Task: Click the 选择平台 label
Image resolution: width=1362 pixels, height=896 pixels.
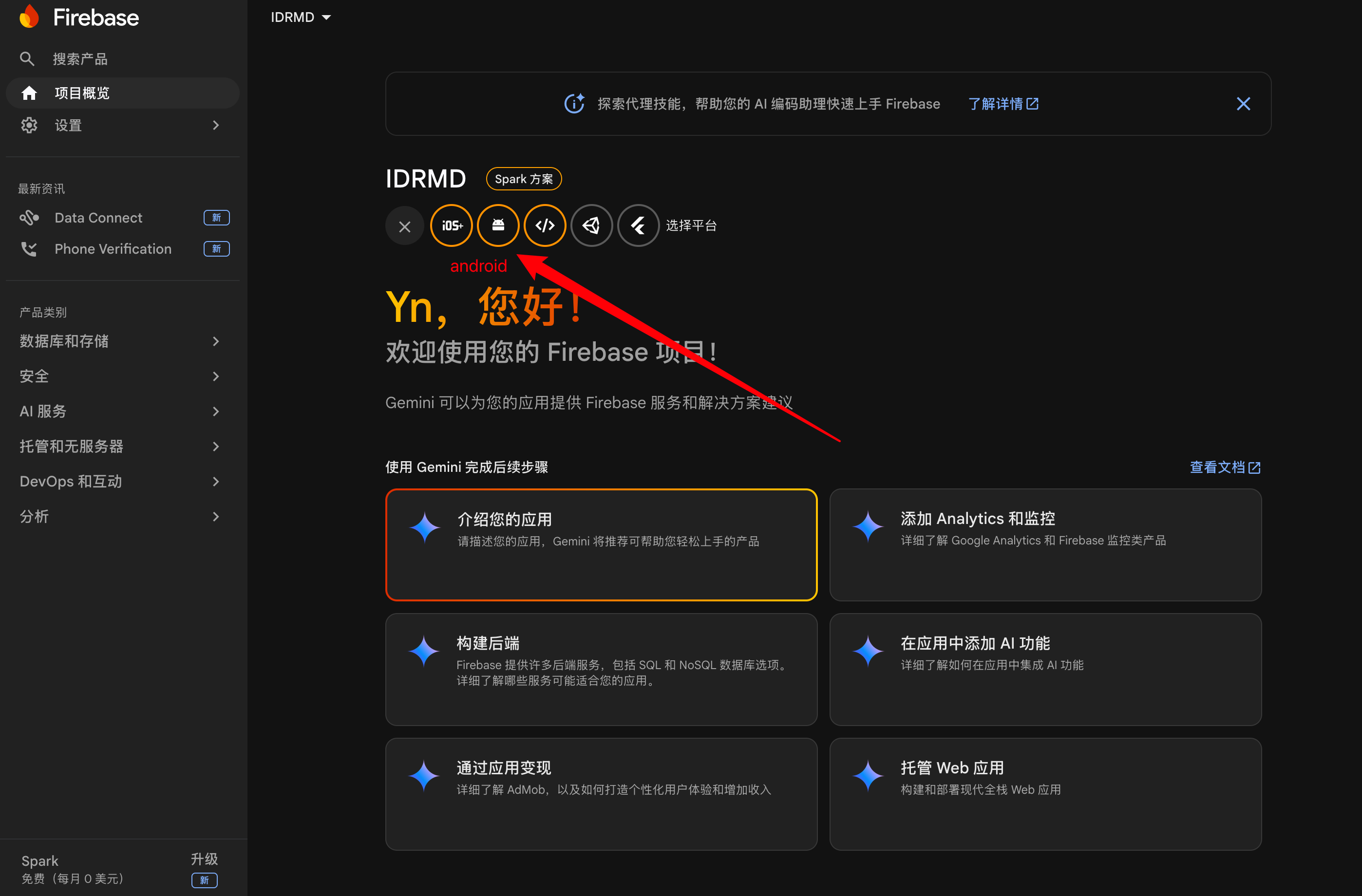Action: pos(691,225)
